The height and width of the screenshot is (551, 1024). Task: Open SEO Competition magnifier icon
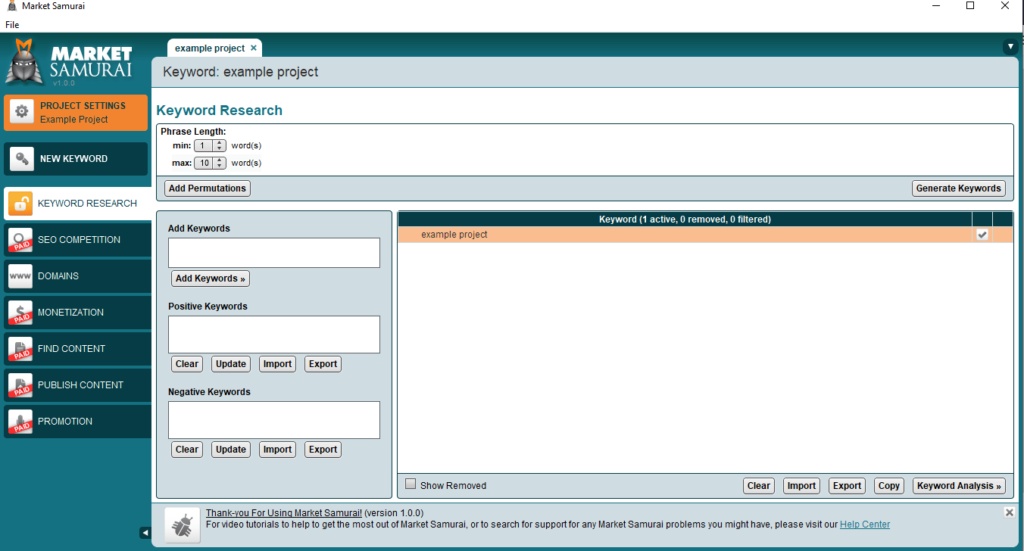[x=20, y=240]
